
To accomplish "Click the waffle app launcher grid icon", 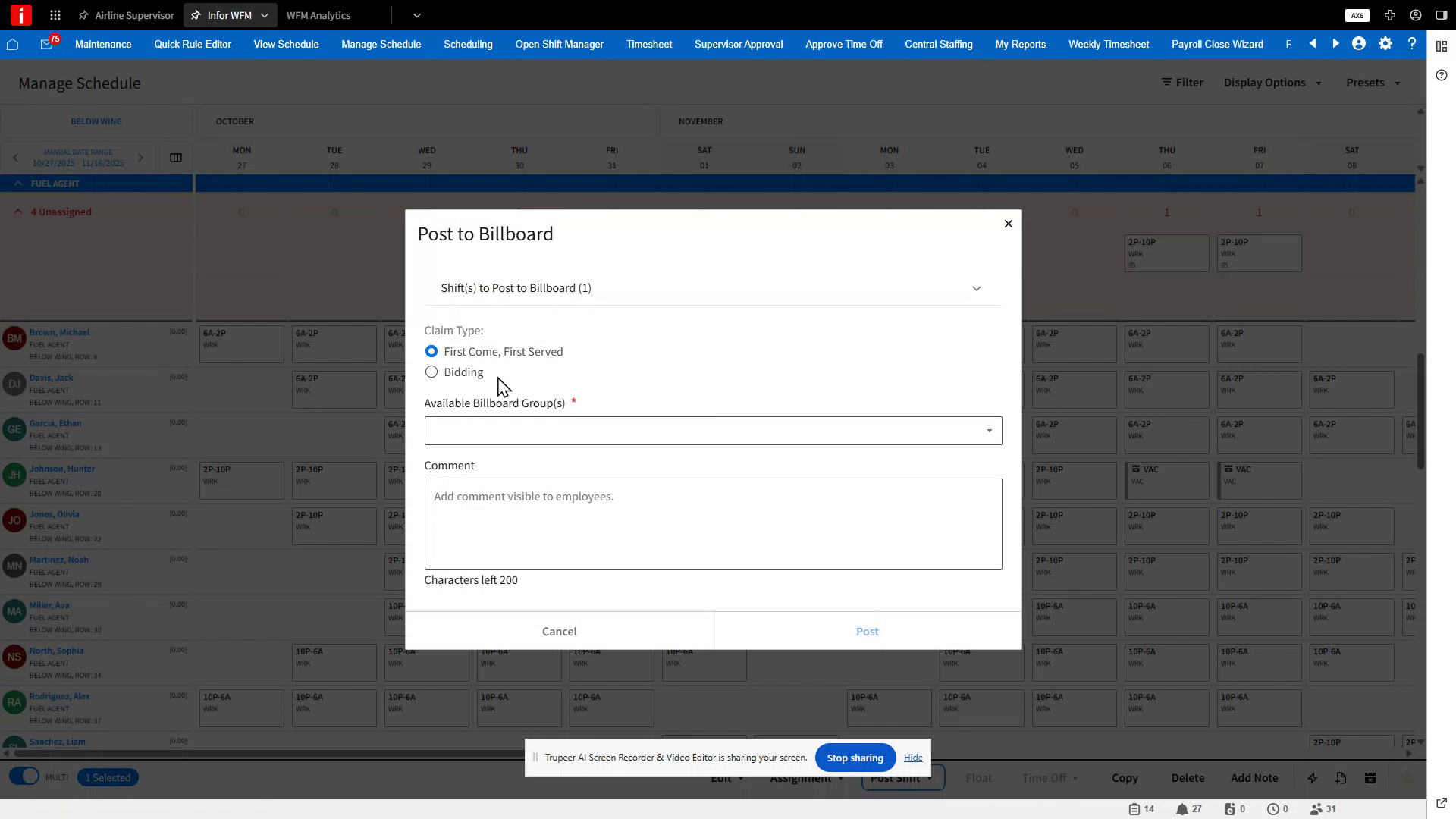I will 55,15.
